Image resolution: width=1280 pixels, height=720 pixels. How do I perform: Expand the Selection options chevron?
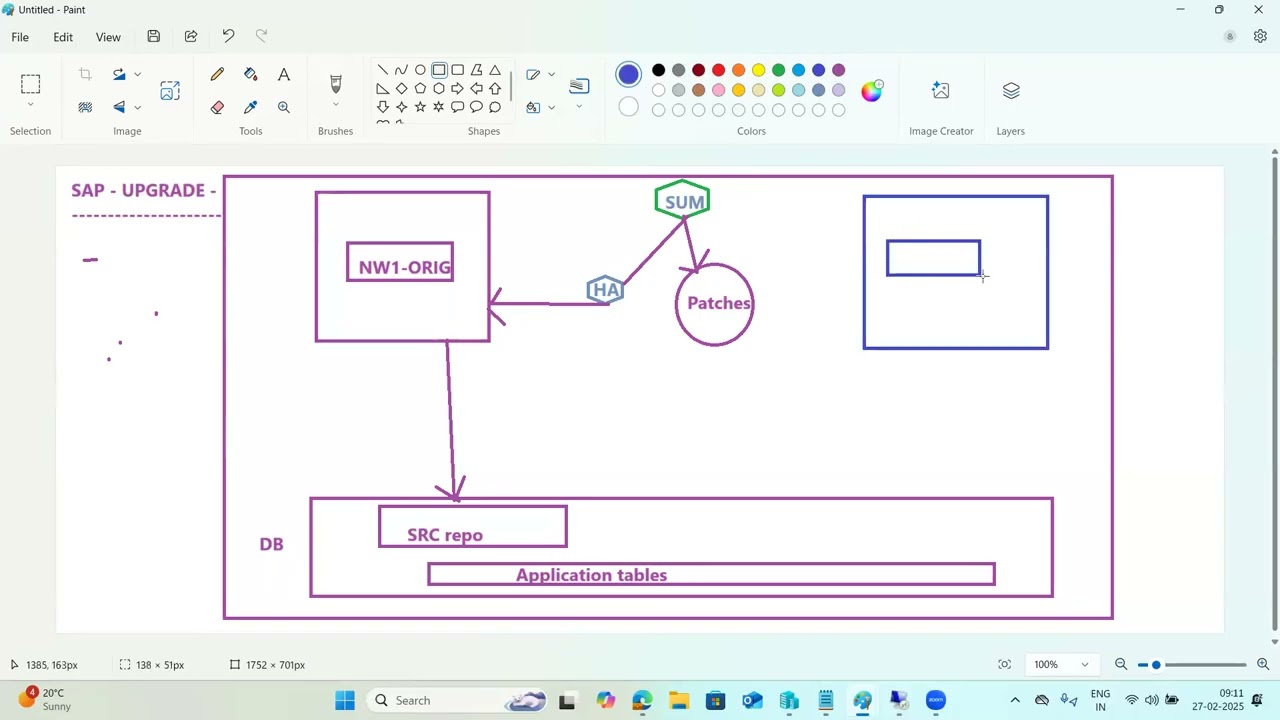(30, 105)
